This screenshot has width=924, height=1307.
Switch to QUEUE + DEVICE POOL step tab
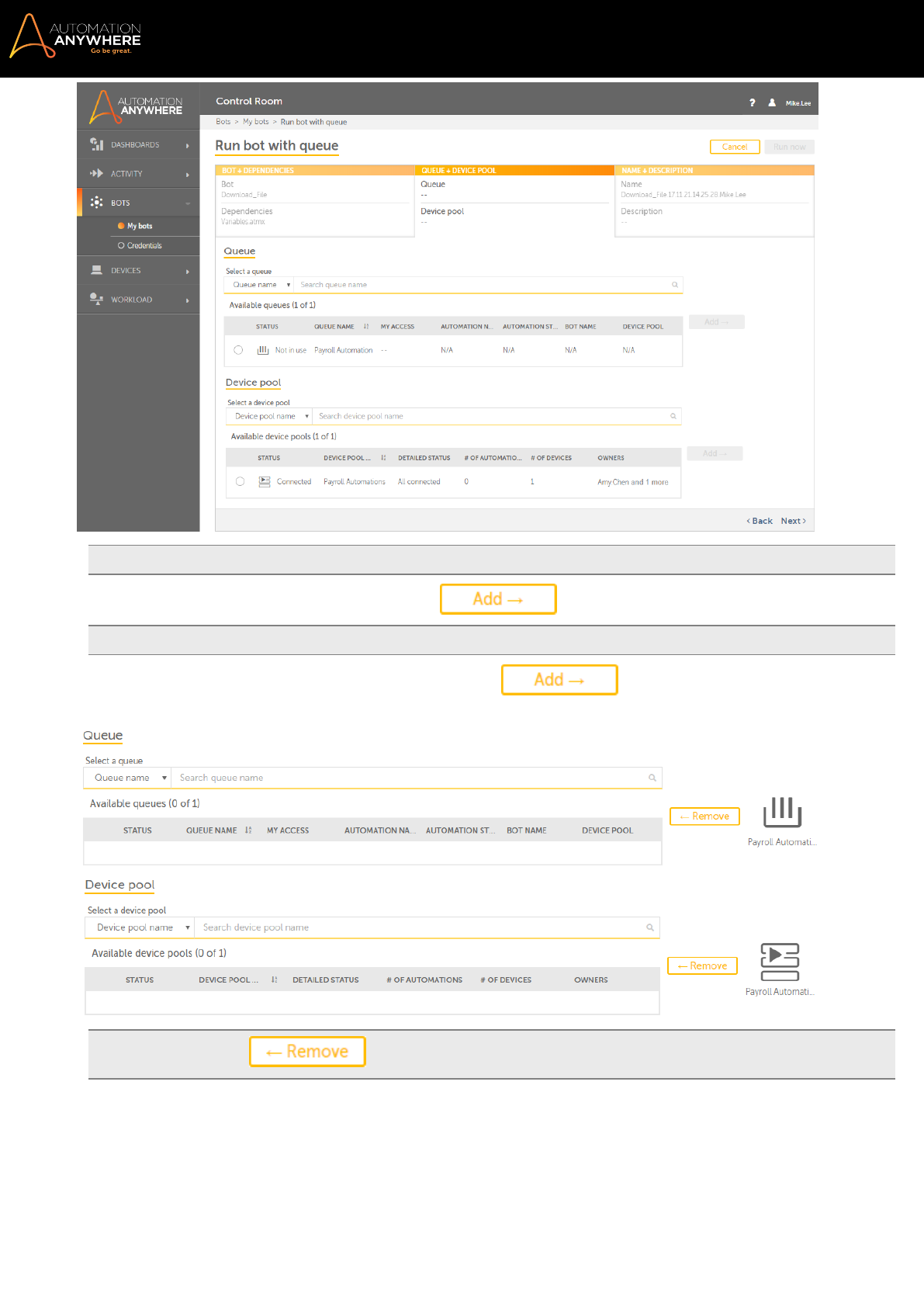[515, 170]
